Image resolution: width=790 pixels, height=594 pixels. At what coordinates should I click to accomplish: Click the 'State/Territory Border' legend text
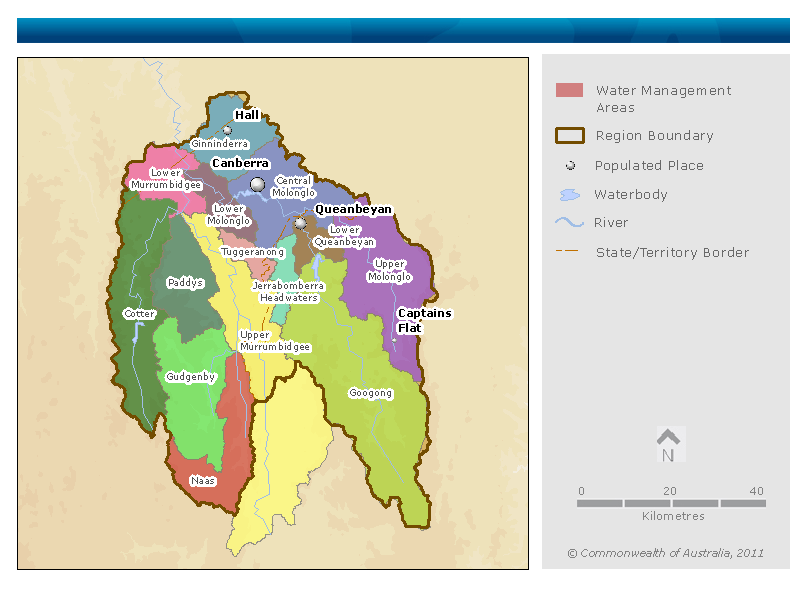pyautogui.click(x=673, y=252)
